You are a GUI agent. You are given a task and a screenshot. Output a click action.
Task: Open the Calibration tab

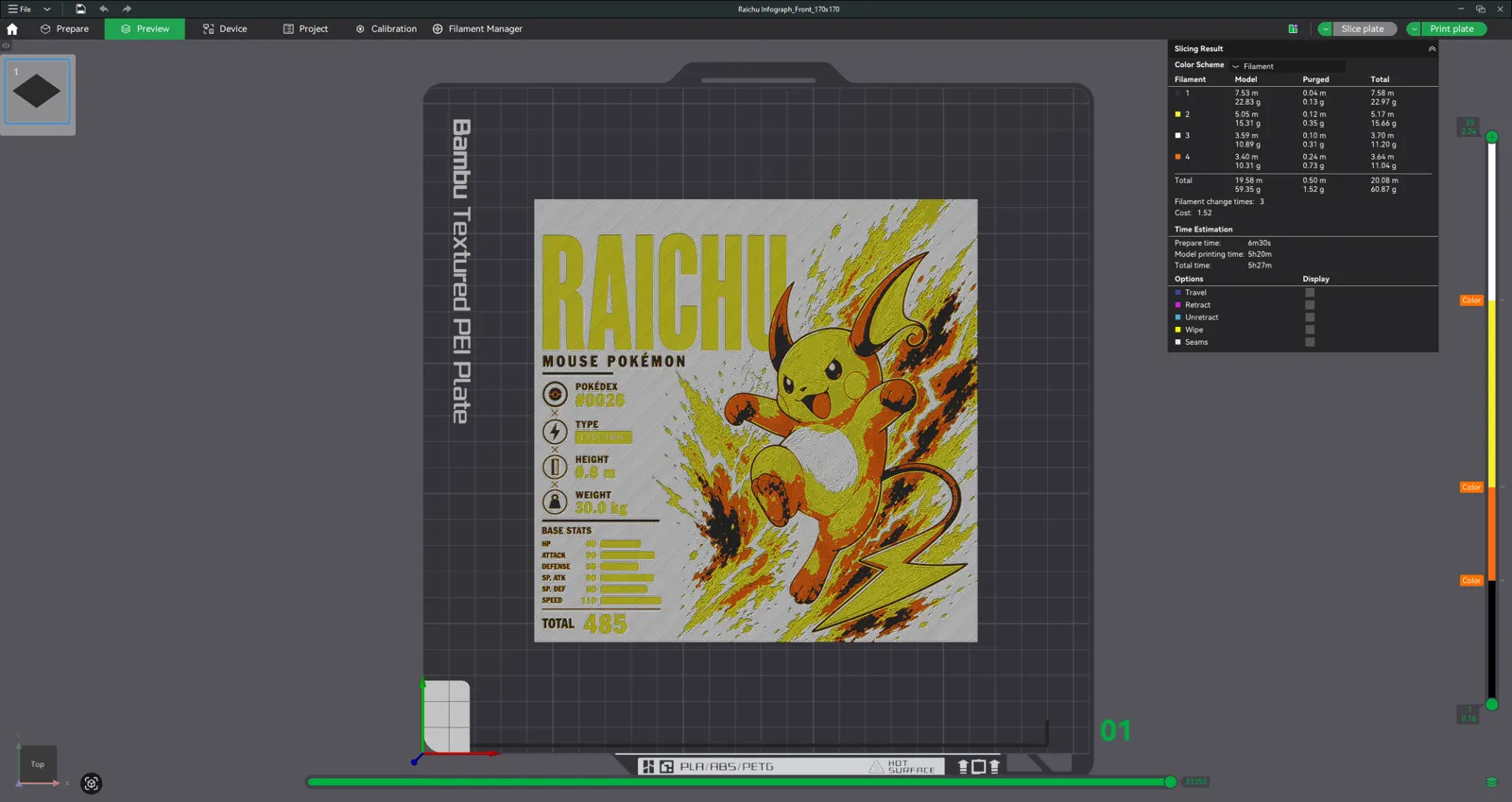point(386,29)
